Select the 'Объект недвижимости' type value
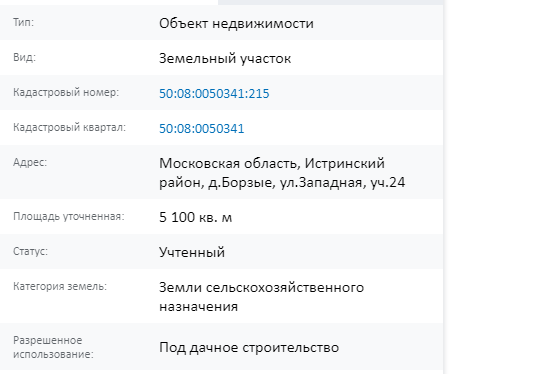Screen dimensions: 555x374 click(236, 23)
